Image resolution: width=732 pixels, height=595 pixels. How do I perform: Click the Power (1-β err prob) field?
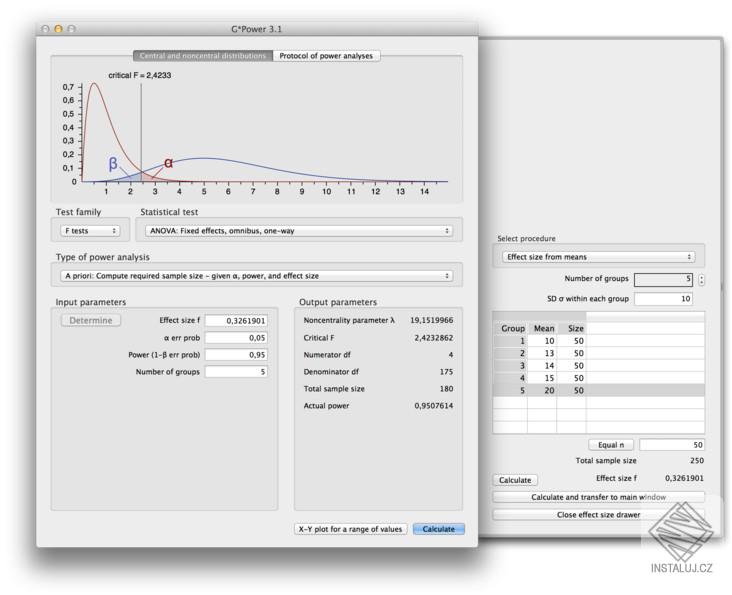(236, 355)
